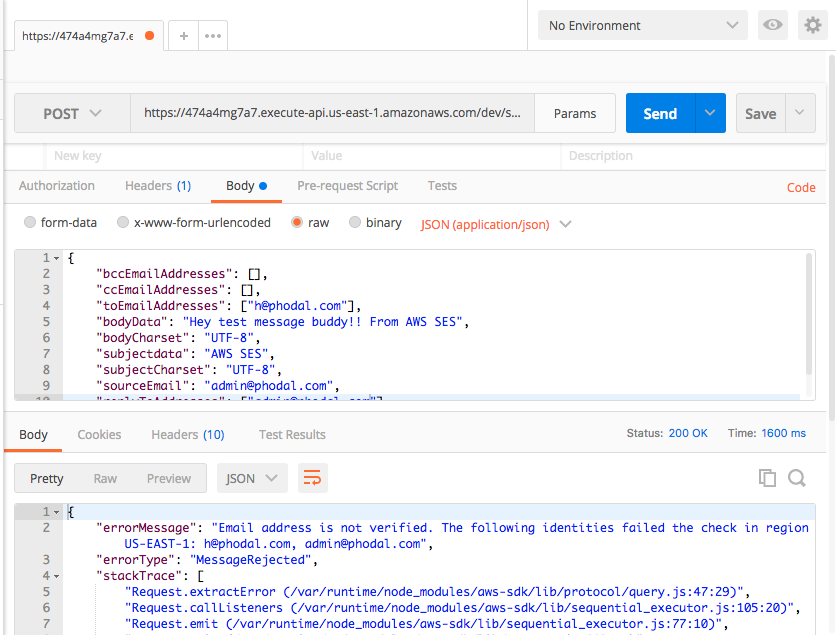Click the Save button
This screenshot has width=836, height=635.
761,113
